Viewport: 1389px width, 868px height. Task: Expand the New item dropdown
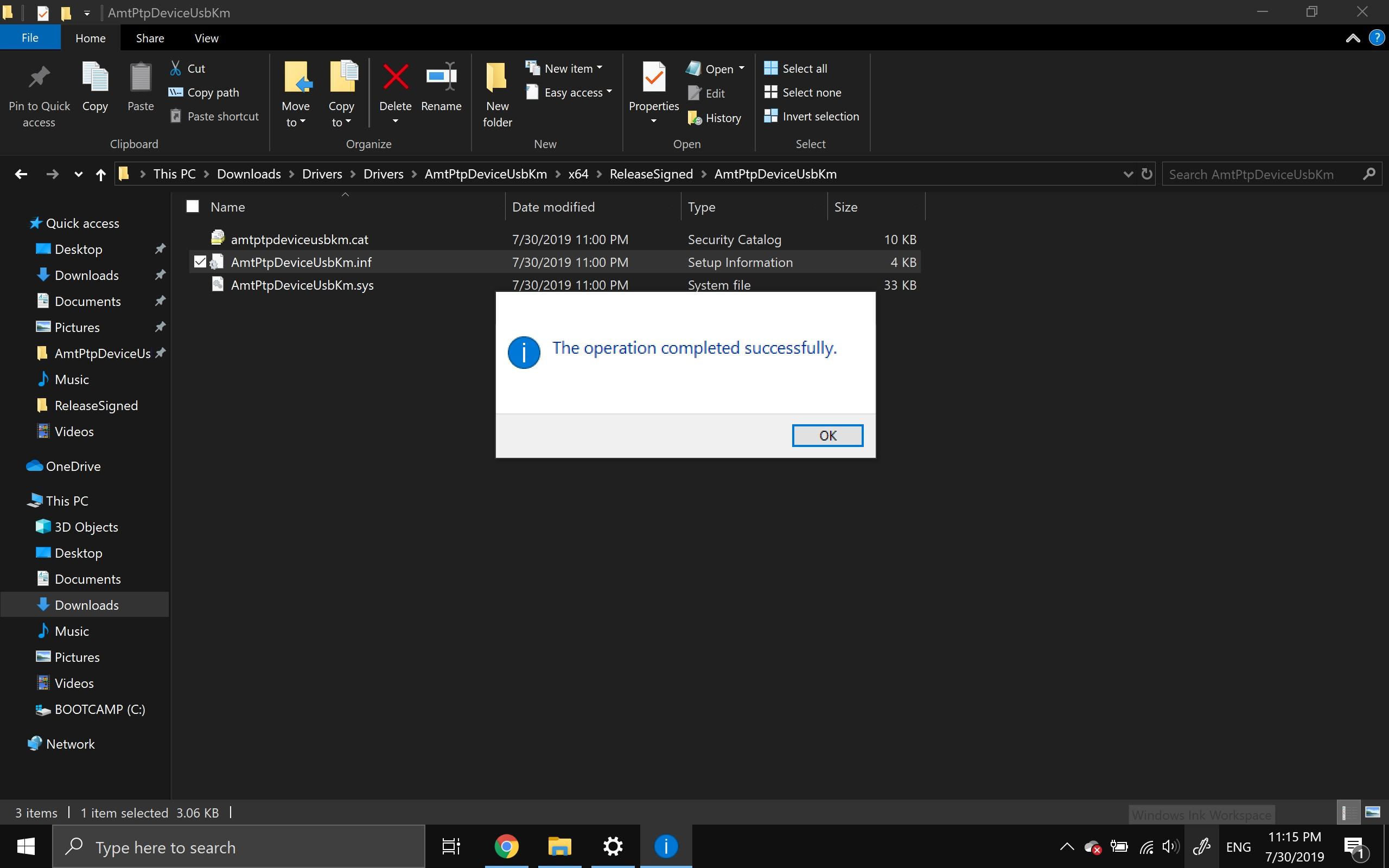tap(600, 67)
